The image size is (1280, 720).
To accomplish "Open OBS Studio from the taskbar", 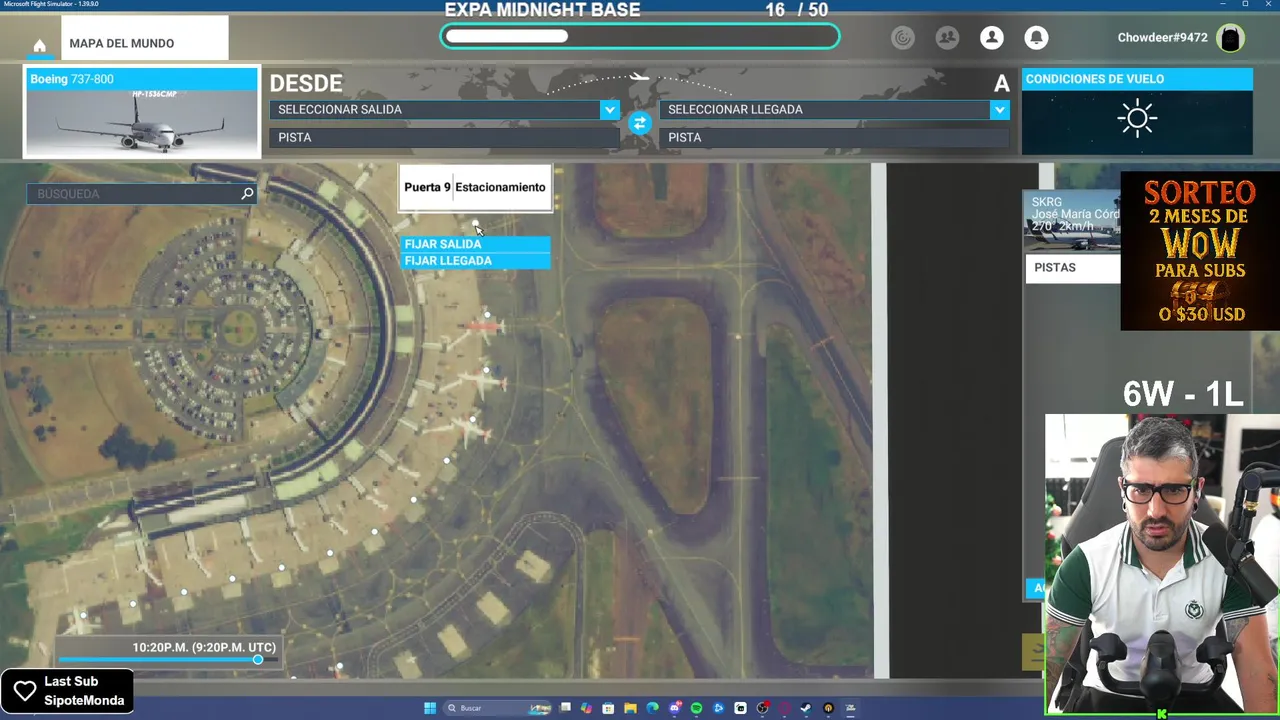I will (762, 708).
